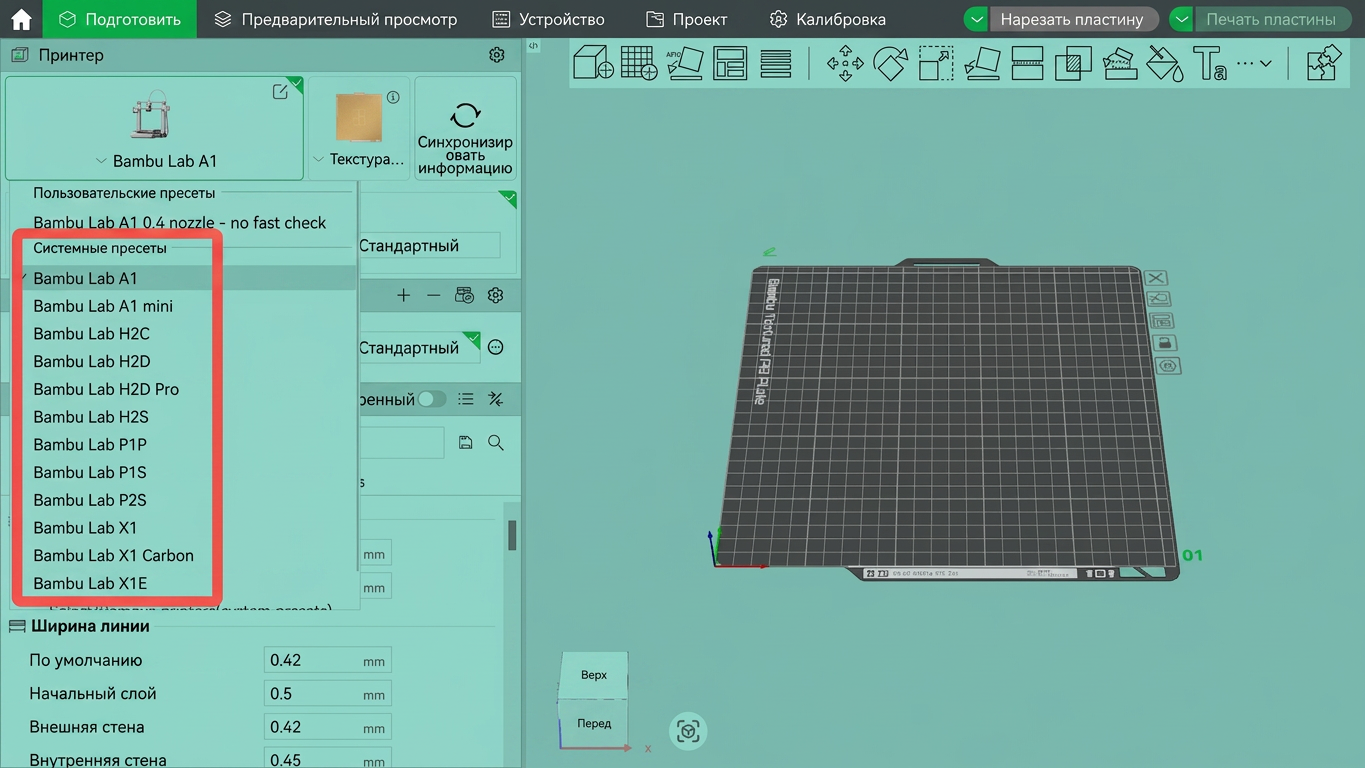Activate the Move tool icon
The width and height of the screenshot is (1365, 768).
click(x=845, y=63)
